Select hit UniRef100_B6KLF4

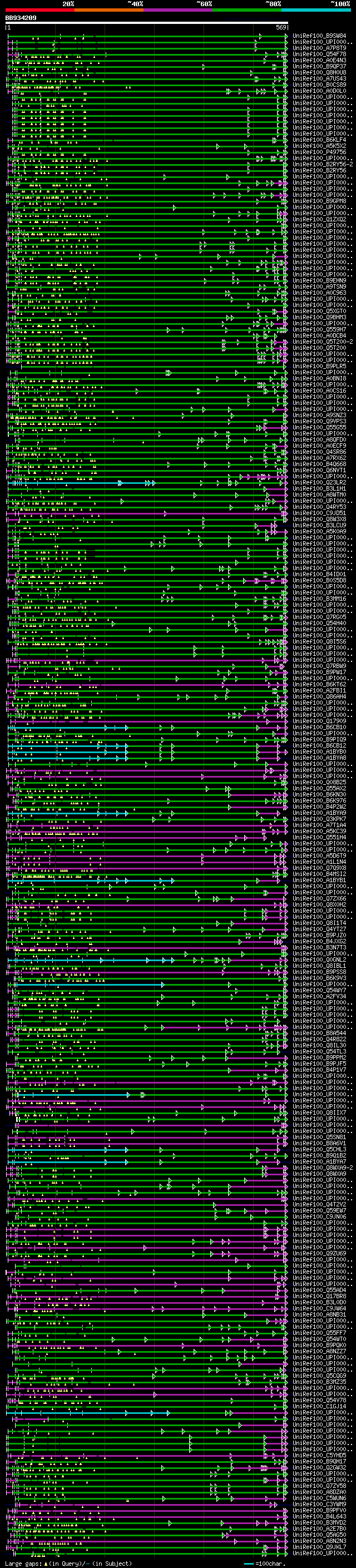pos(319,140)
